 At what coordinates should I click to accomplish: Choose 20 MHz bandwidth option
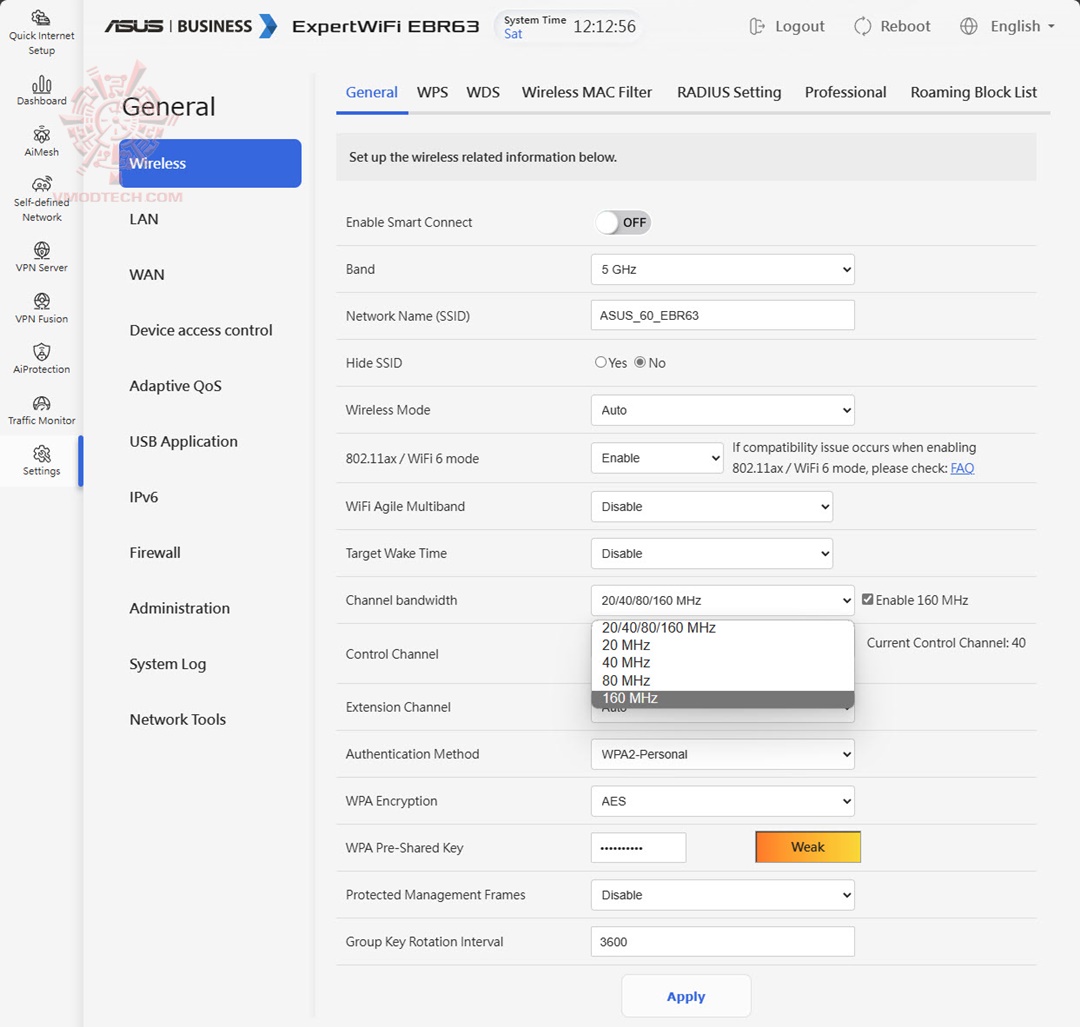point(723,645)
